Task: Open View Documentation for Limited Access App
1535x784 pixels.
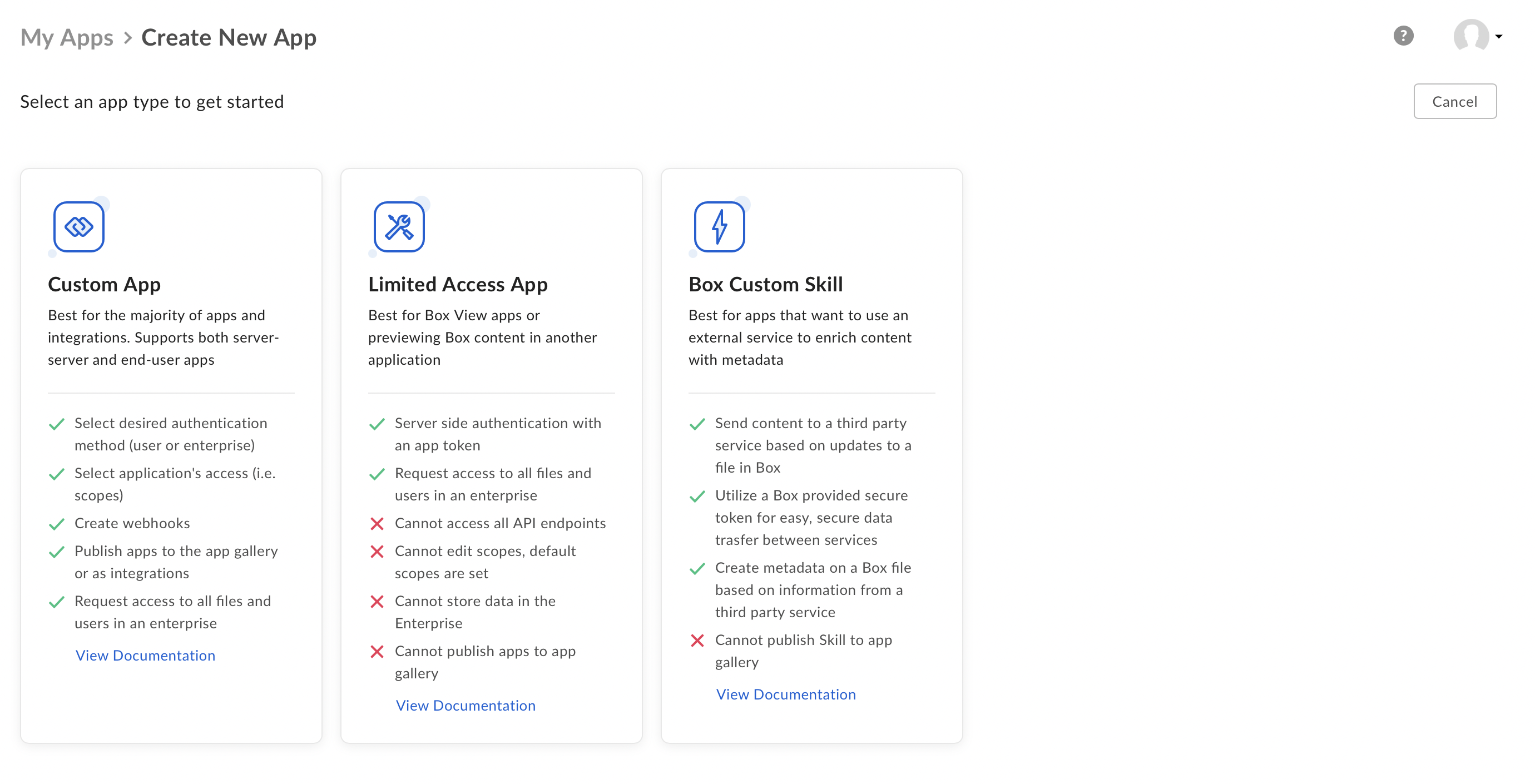Action: 466,706
